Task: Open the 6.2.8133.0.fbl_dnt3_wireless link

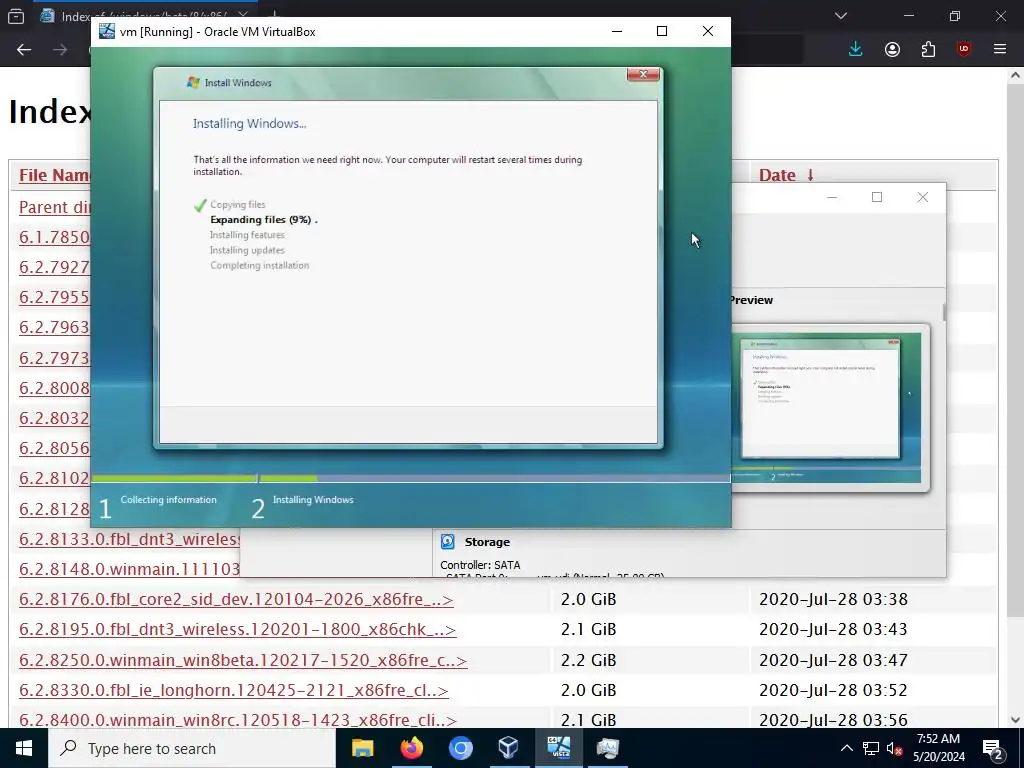Action: pos(129,539)
